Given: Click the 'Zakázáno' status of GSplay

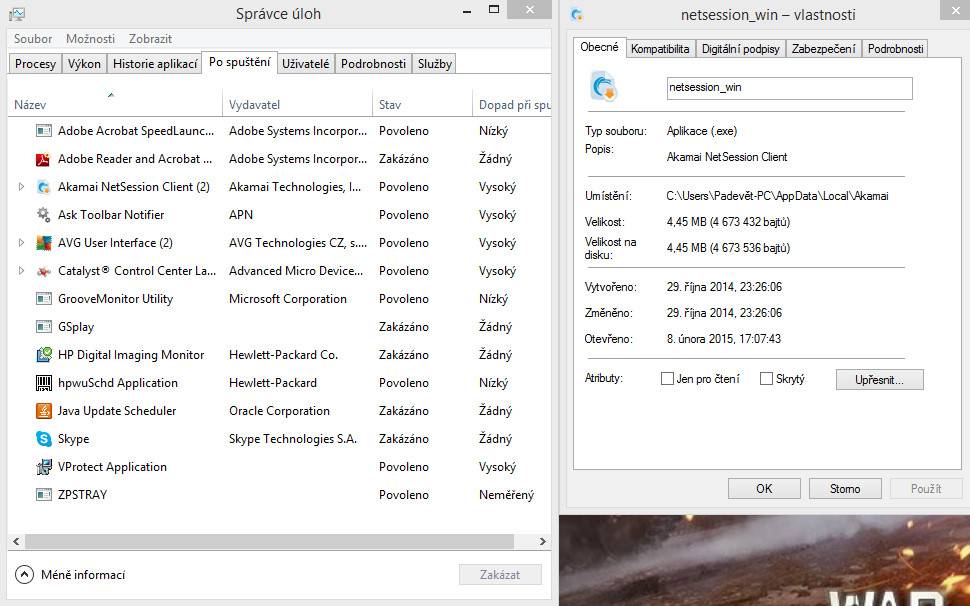Looking at the screenshot, I should point(404,326).
